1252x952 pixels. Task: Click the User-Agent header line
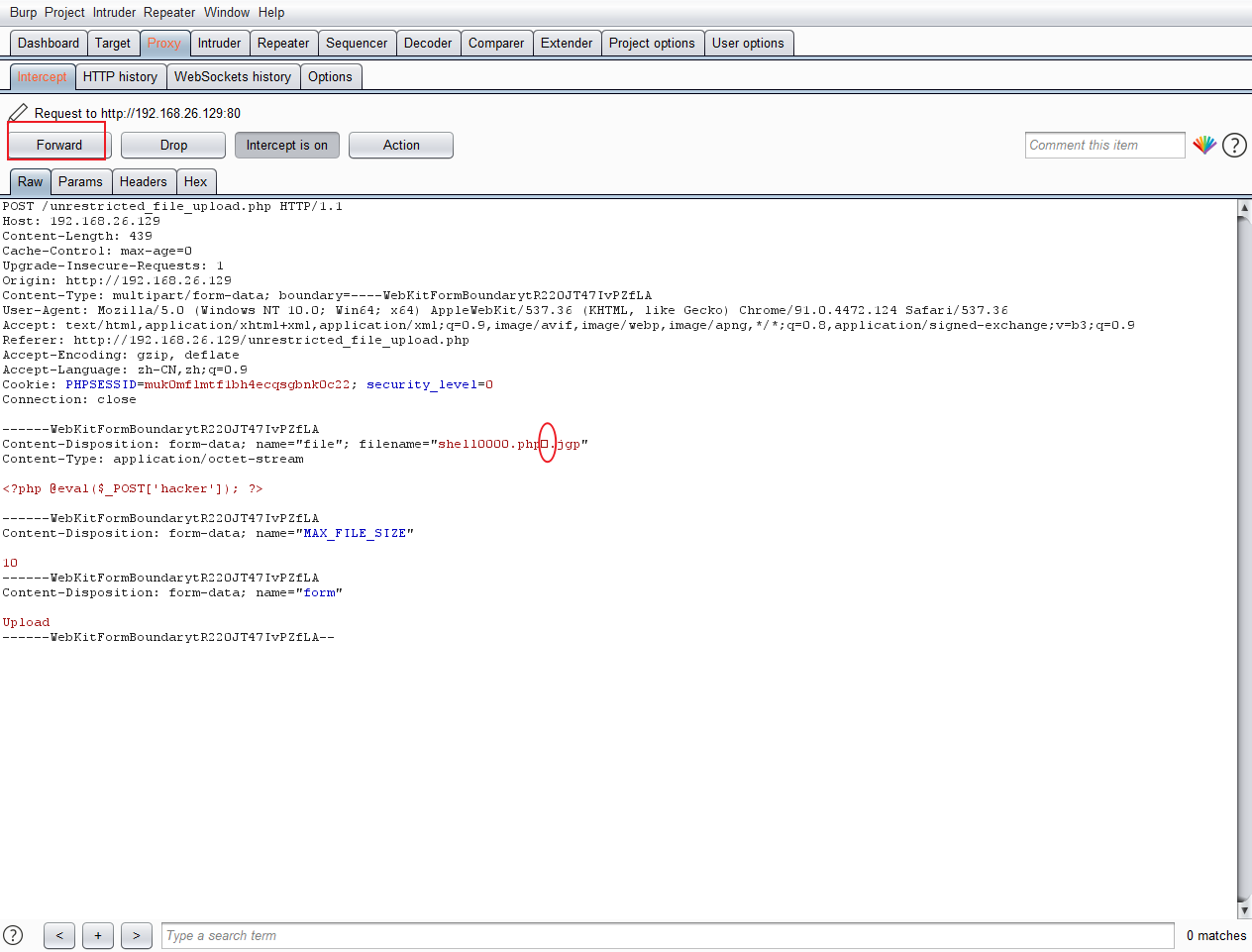click(x=505, y=310)
